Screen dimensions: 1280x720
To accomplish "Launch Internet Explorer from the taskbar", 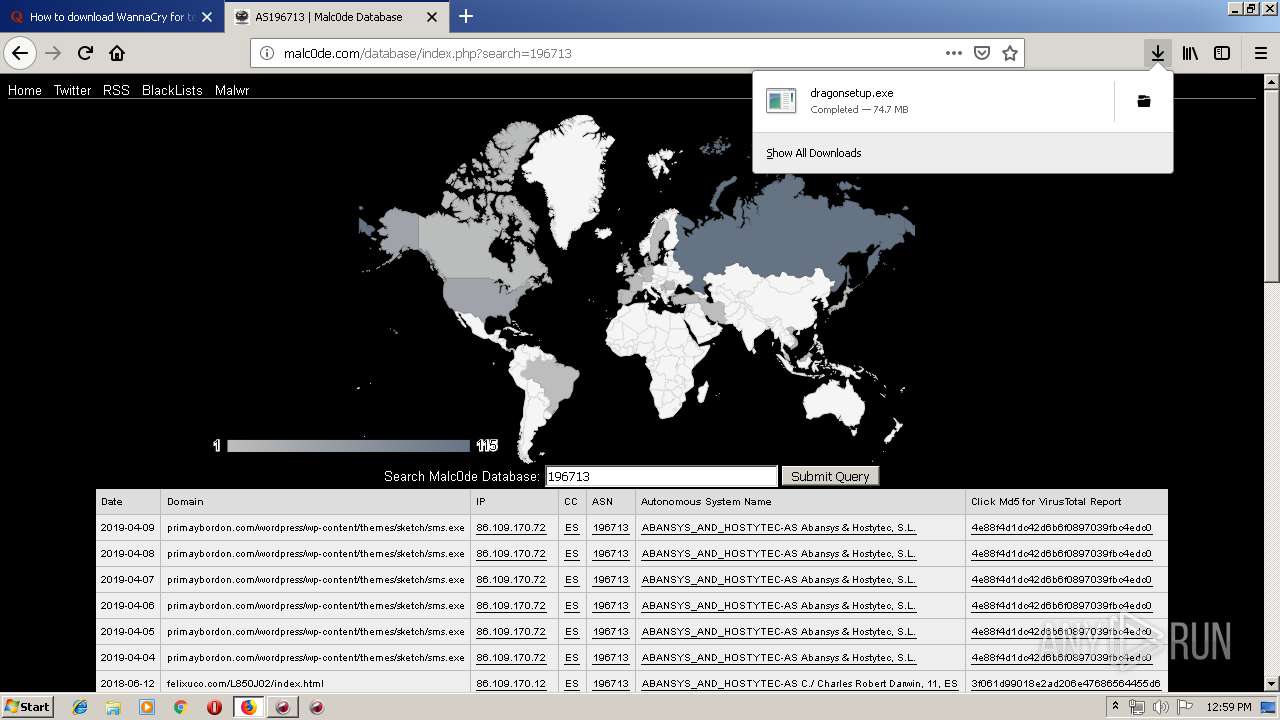I will tap(80, 707).
